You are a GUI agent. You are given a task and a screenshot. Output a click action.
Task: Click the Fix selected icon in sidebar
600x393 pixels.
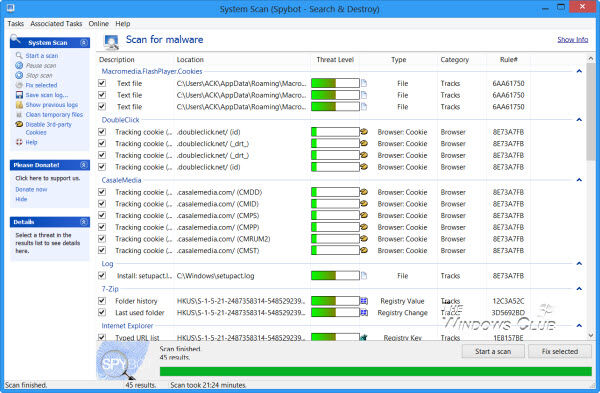(19, 85)
